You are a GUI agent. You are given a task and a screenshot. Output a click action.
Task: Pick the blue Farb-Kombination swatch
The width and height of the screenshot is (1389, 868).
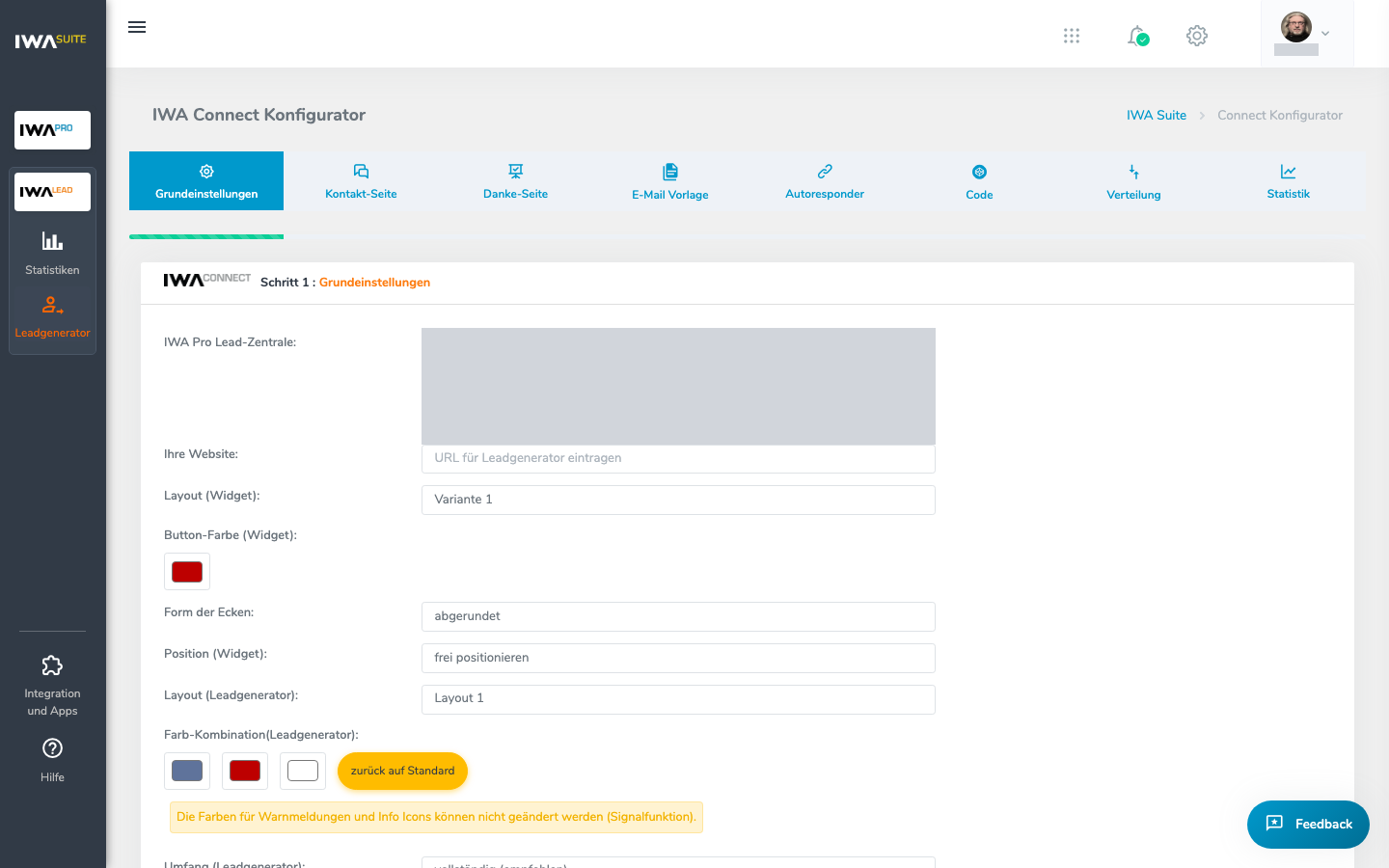[x=187, y=771]
